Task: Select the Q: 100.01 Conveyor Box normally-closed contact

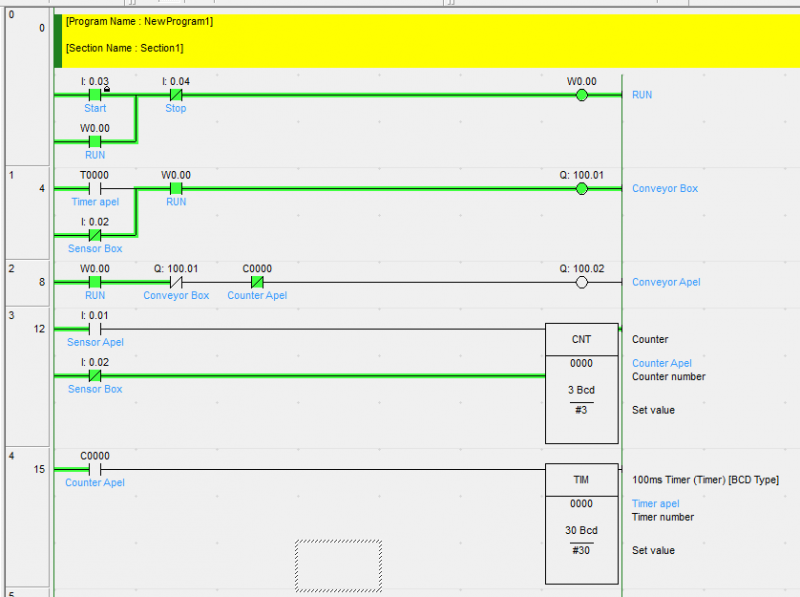Action: [176, 282]
